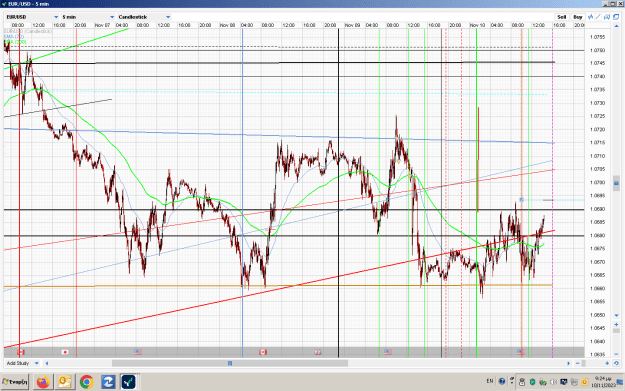Image resolution: width=625 pixels, height=391 pixels.
Task: Click the blue price alert marker near 1.0695
Action: pos(521,199)
